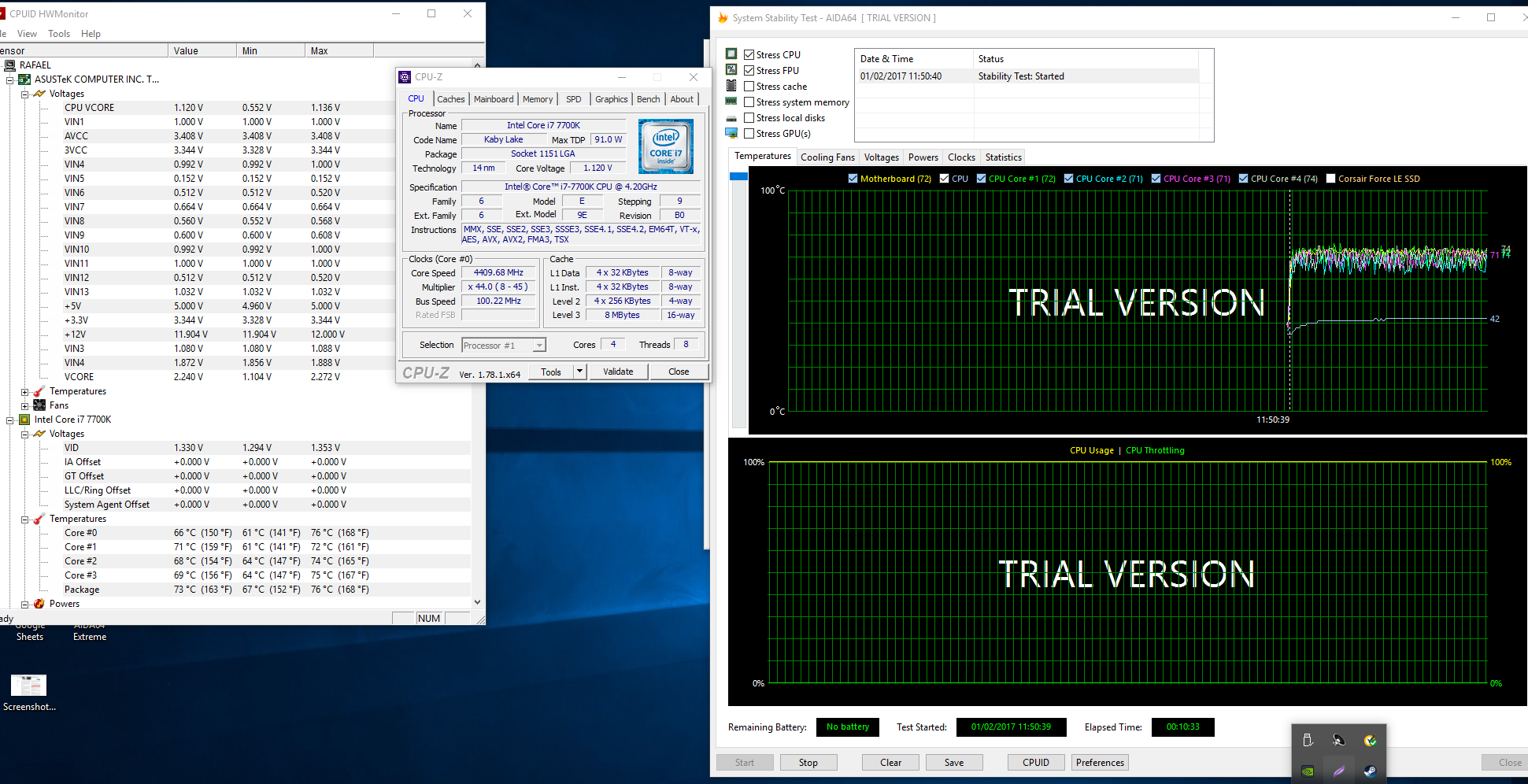
Task: Select the RAFAEL computer icon in HWMonitor
Action: [x=9, y=65]
